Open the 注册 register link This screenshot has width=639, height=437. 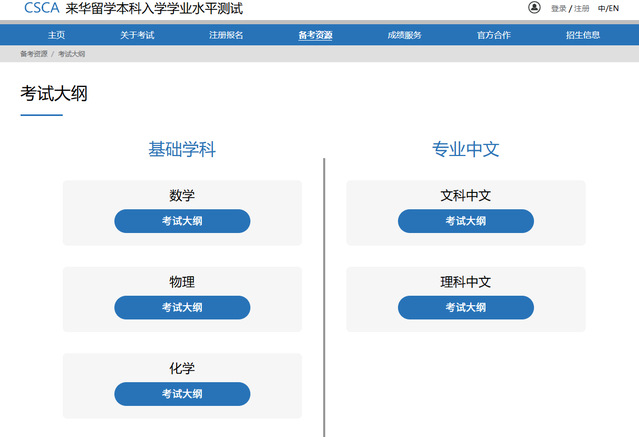coord(582,9)
